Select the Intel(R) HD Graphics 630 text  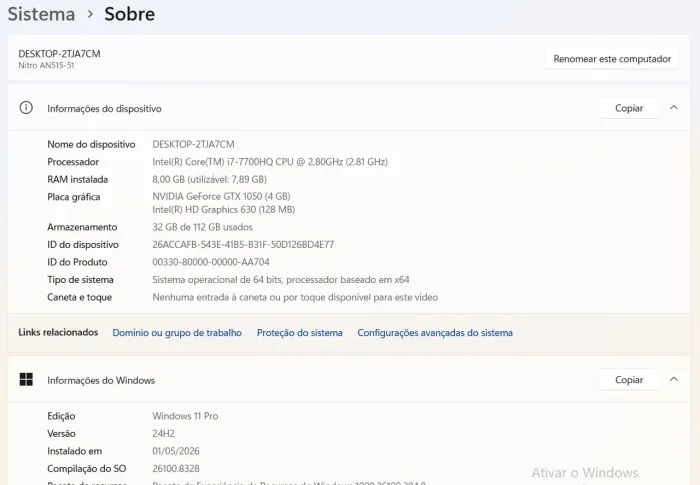coord(224,209)
